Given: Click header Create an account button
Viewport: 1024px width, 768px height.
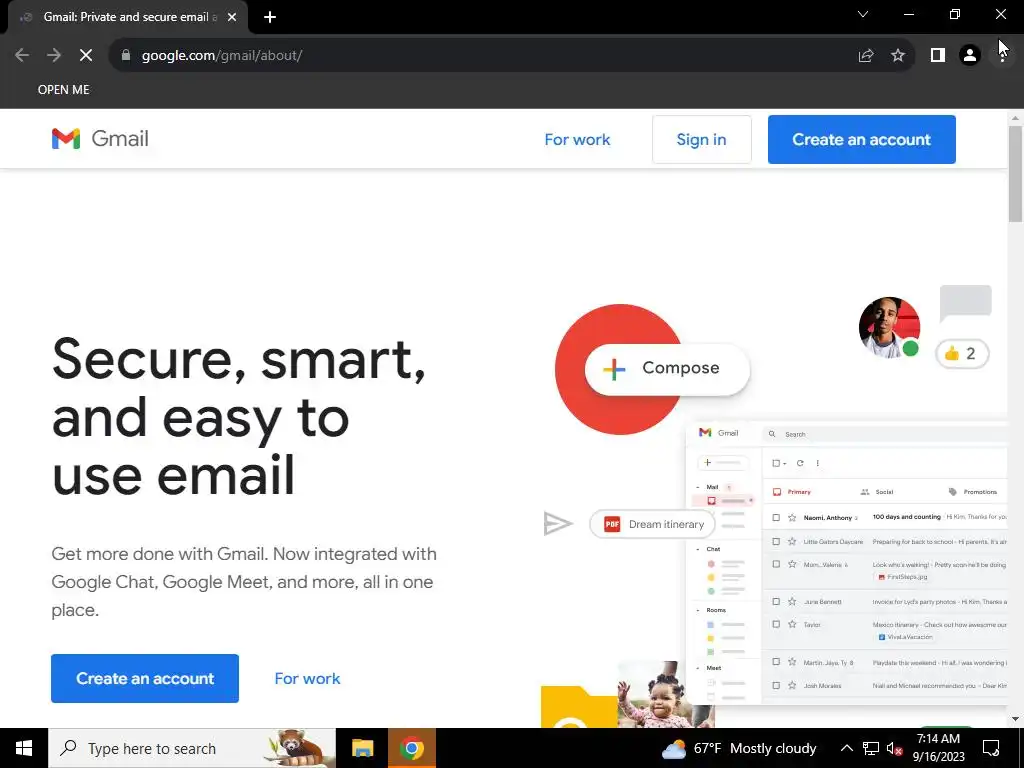Looking at the screenshot, I should (x=861, y=140).
